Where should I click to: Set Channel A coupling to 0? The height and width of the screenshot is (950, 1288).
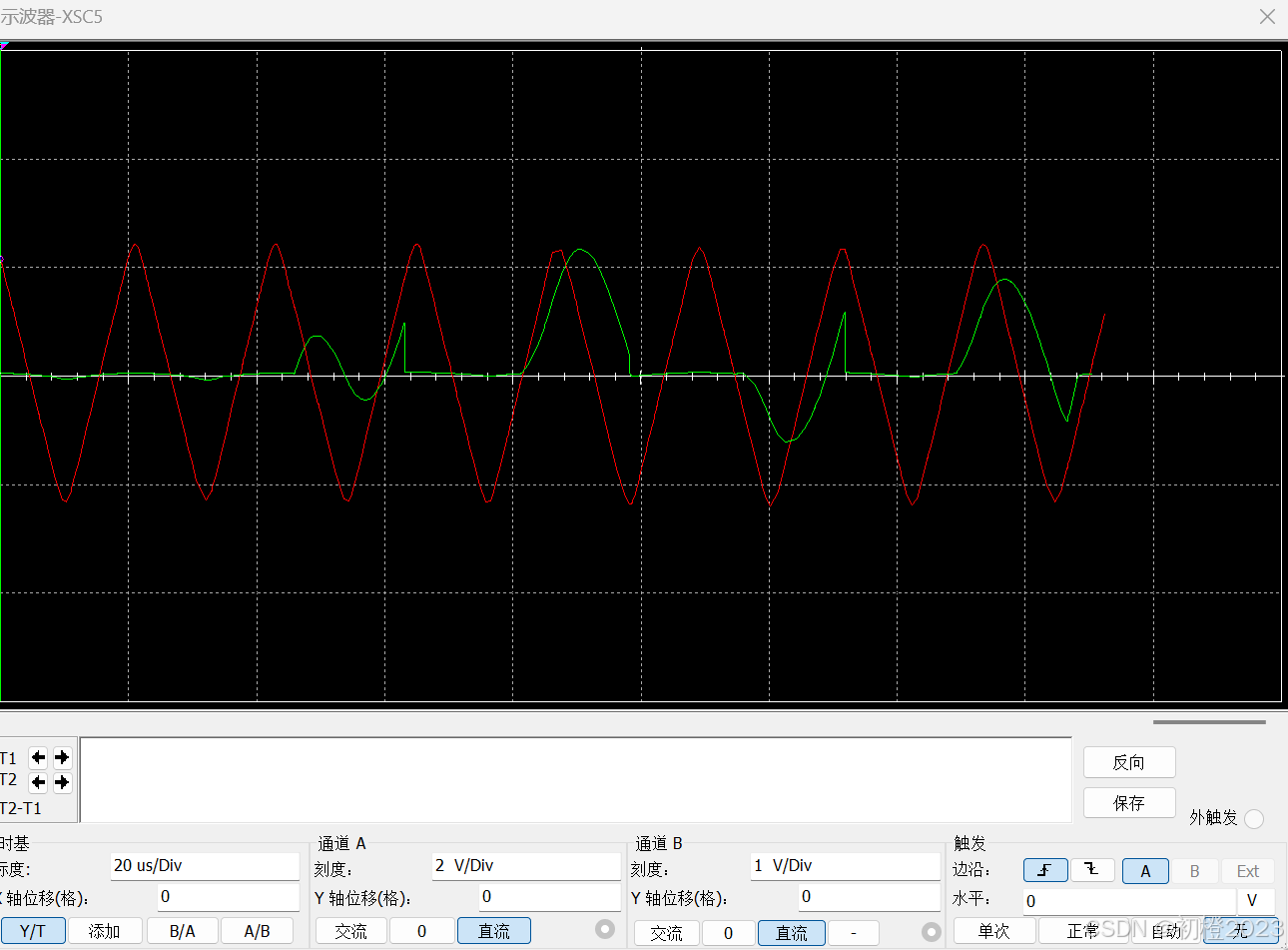click(421, 931)
